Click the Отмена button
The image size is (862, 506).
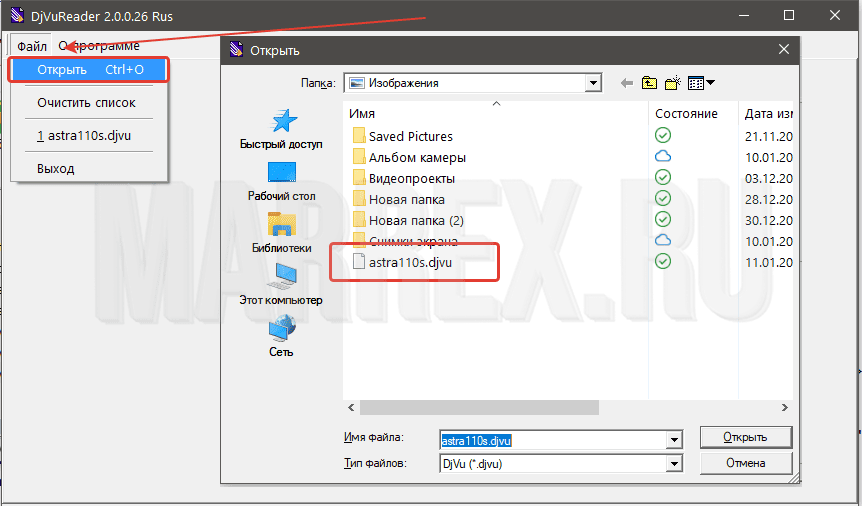[745, 463]
